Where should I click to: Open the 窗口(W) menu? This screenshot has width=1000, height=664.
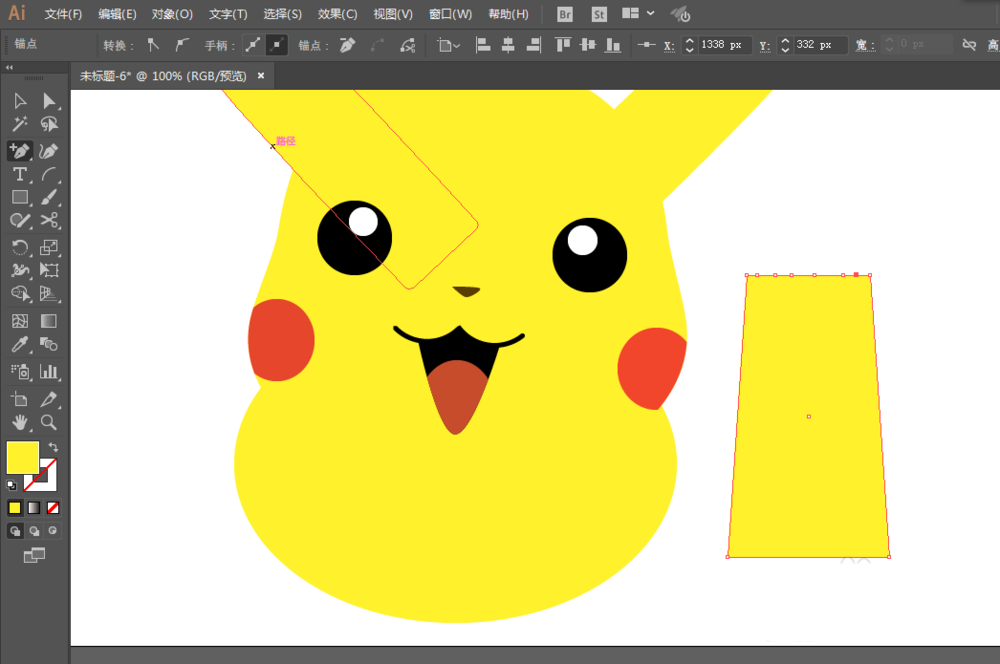click(x=450, y=14)
